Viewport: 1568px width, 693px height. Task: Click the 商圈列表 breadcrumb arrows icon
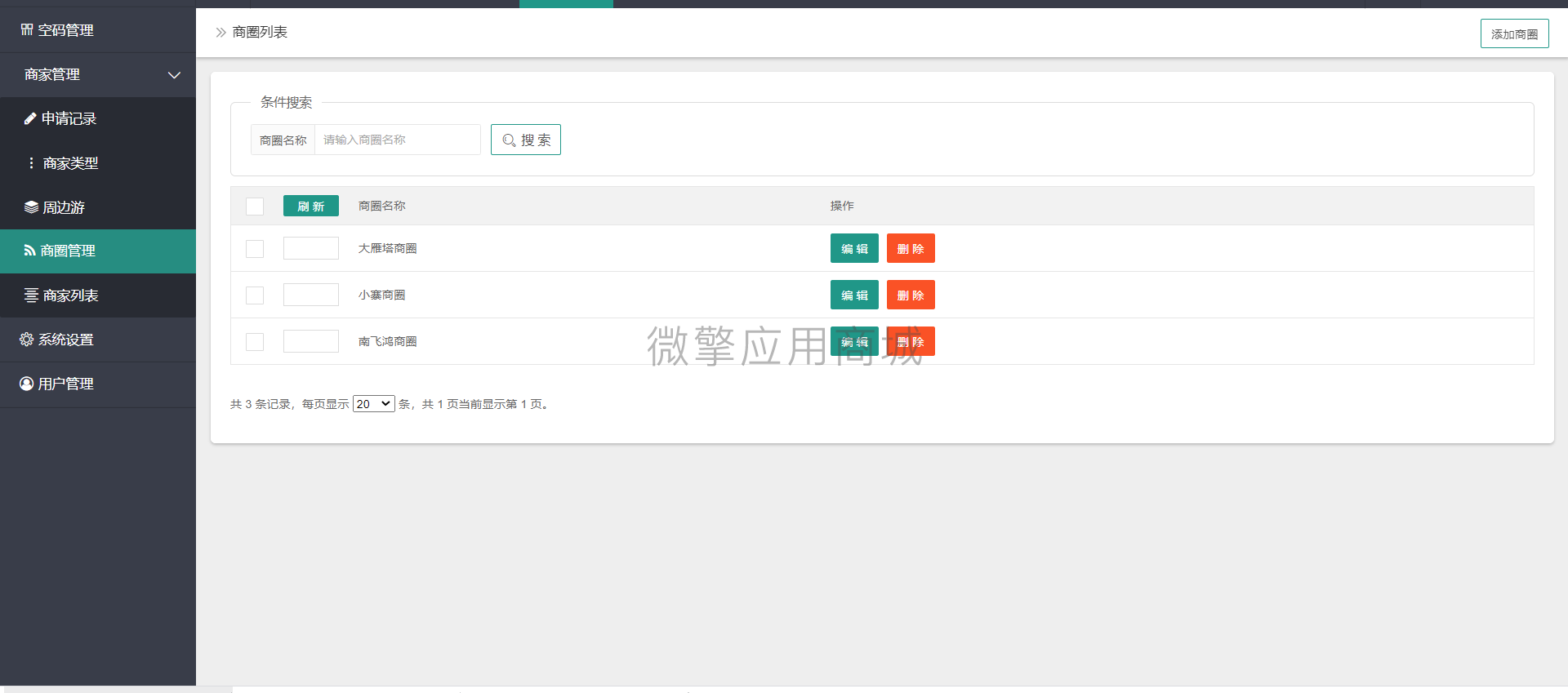220,33
